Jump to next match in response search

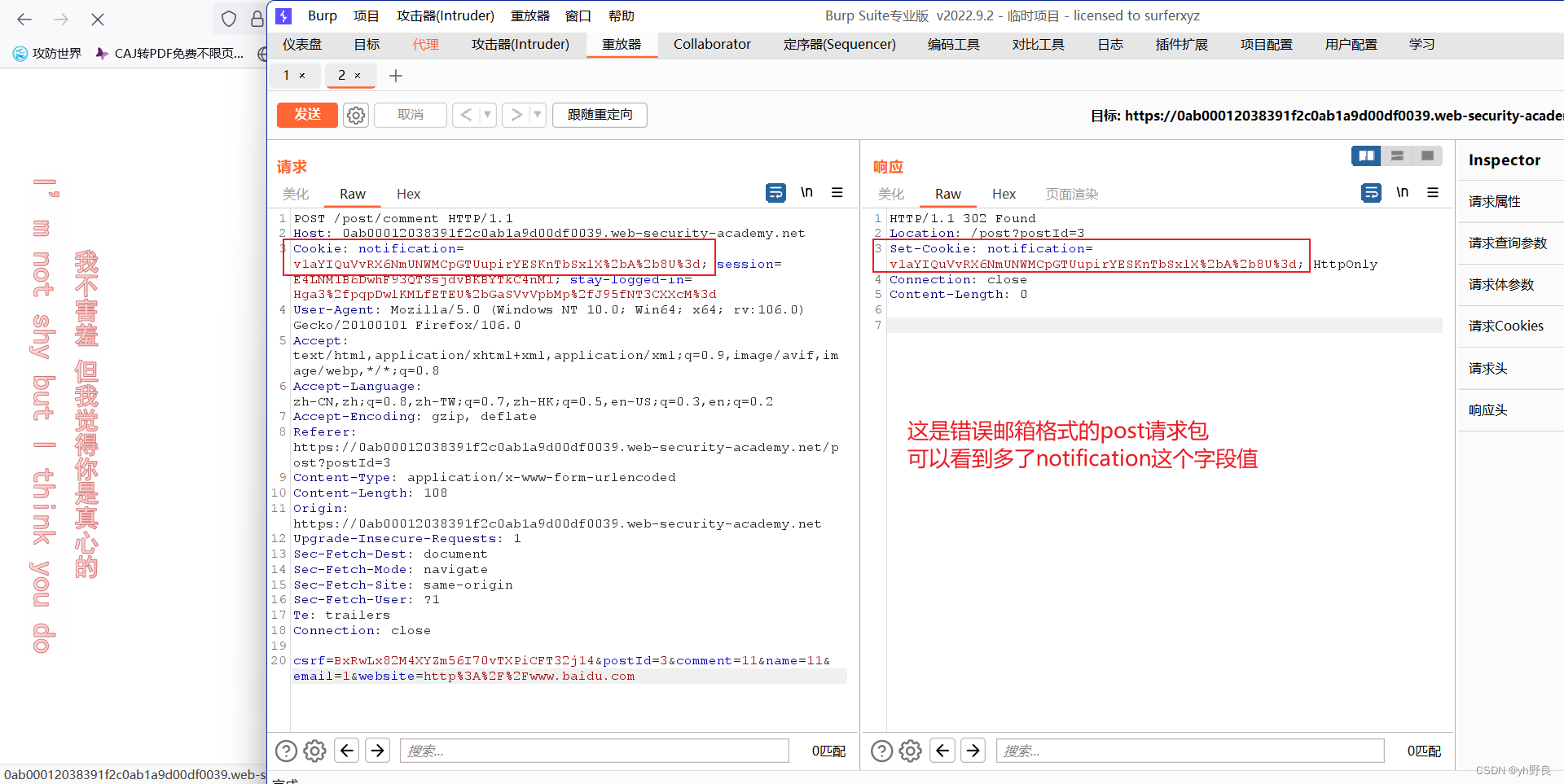point(973,750)
